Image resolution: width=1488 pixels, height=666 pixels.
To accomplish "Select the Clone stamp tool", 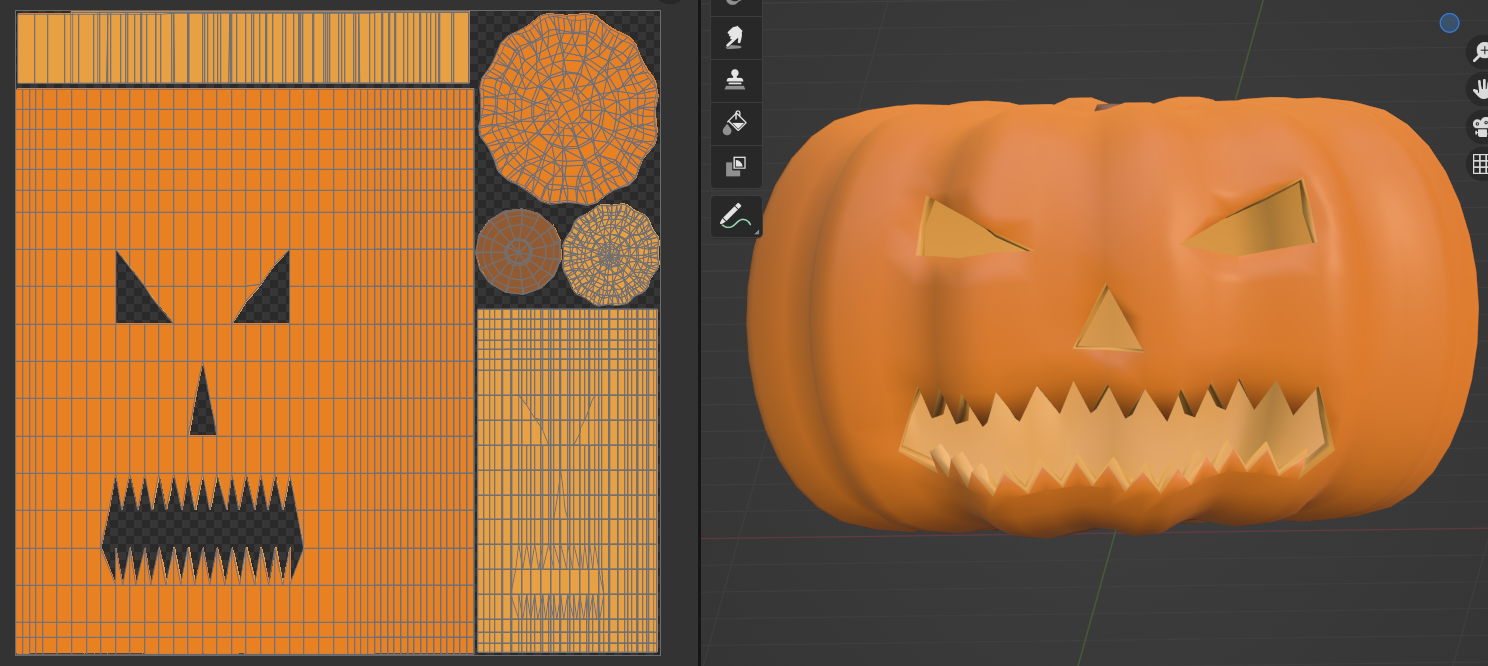I will [736, 80].
